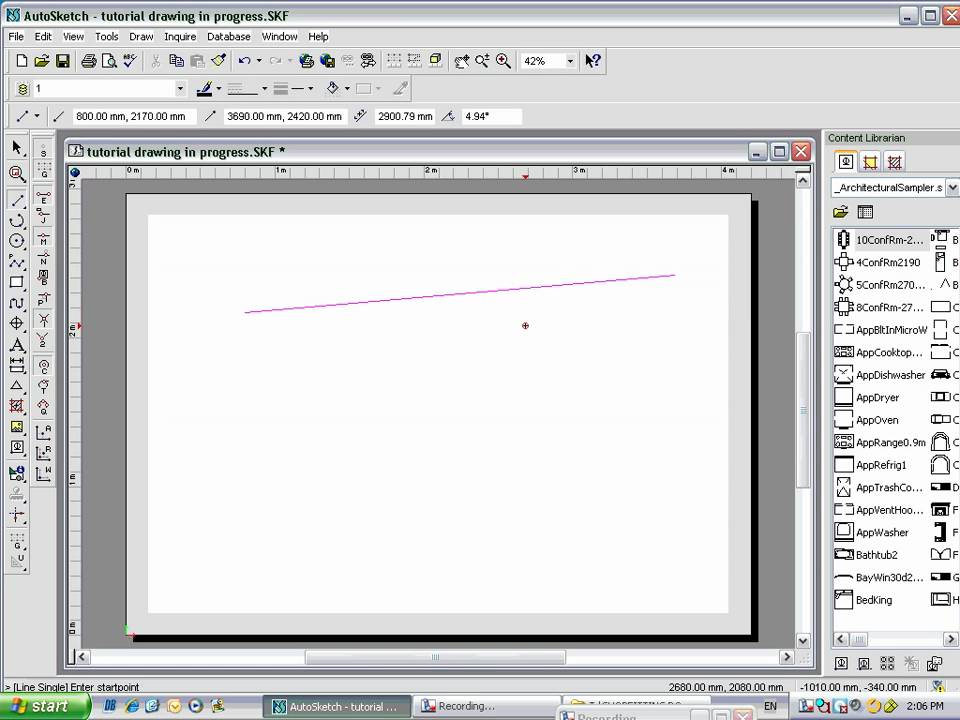Toggle Endpoint snap (E) in snap toolbar
The width and height of the screenshot is (960, 720).
(43, 197)
